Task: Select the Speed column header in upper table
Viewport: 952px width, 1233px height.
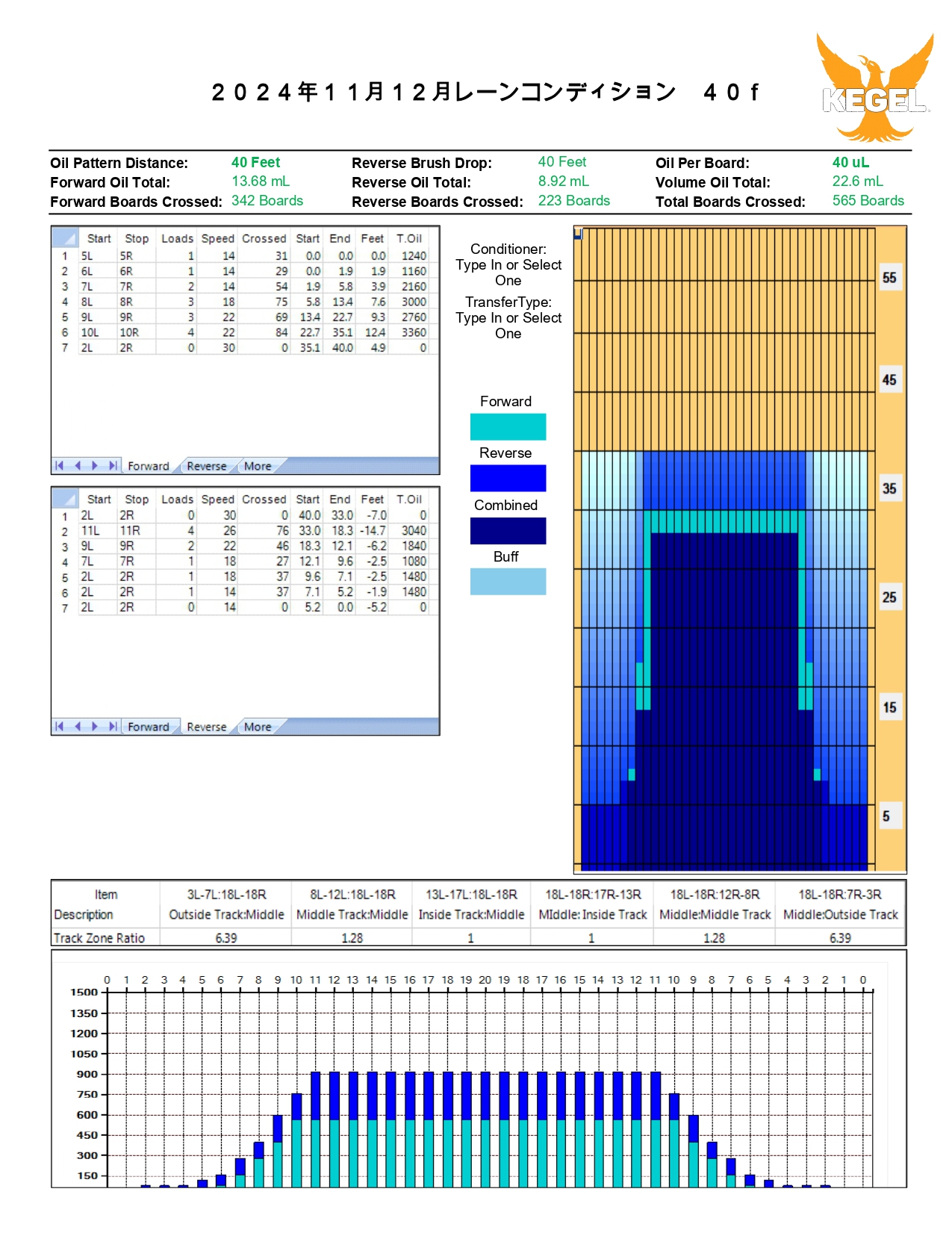Action: pyautogui.click(x=217, y=238)
